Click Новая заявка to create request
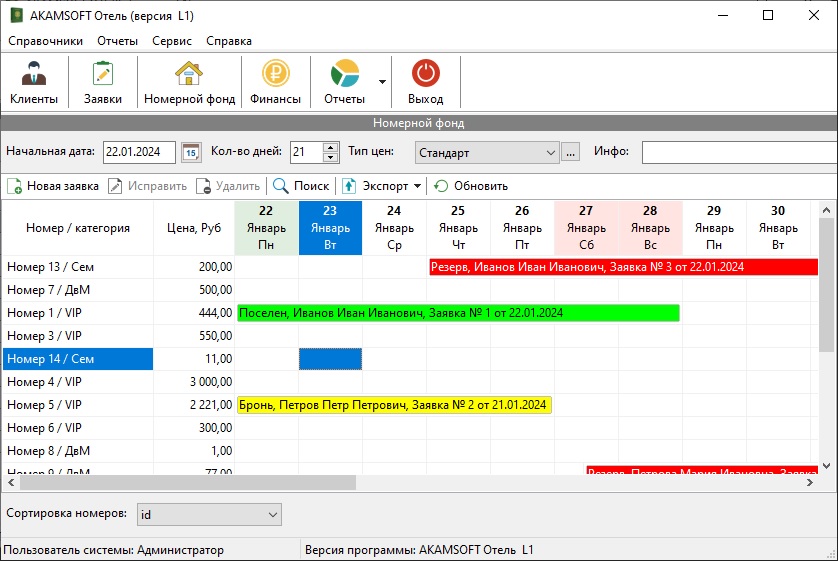 53,186
